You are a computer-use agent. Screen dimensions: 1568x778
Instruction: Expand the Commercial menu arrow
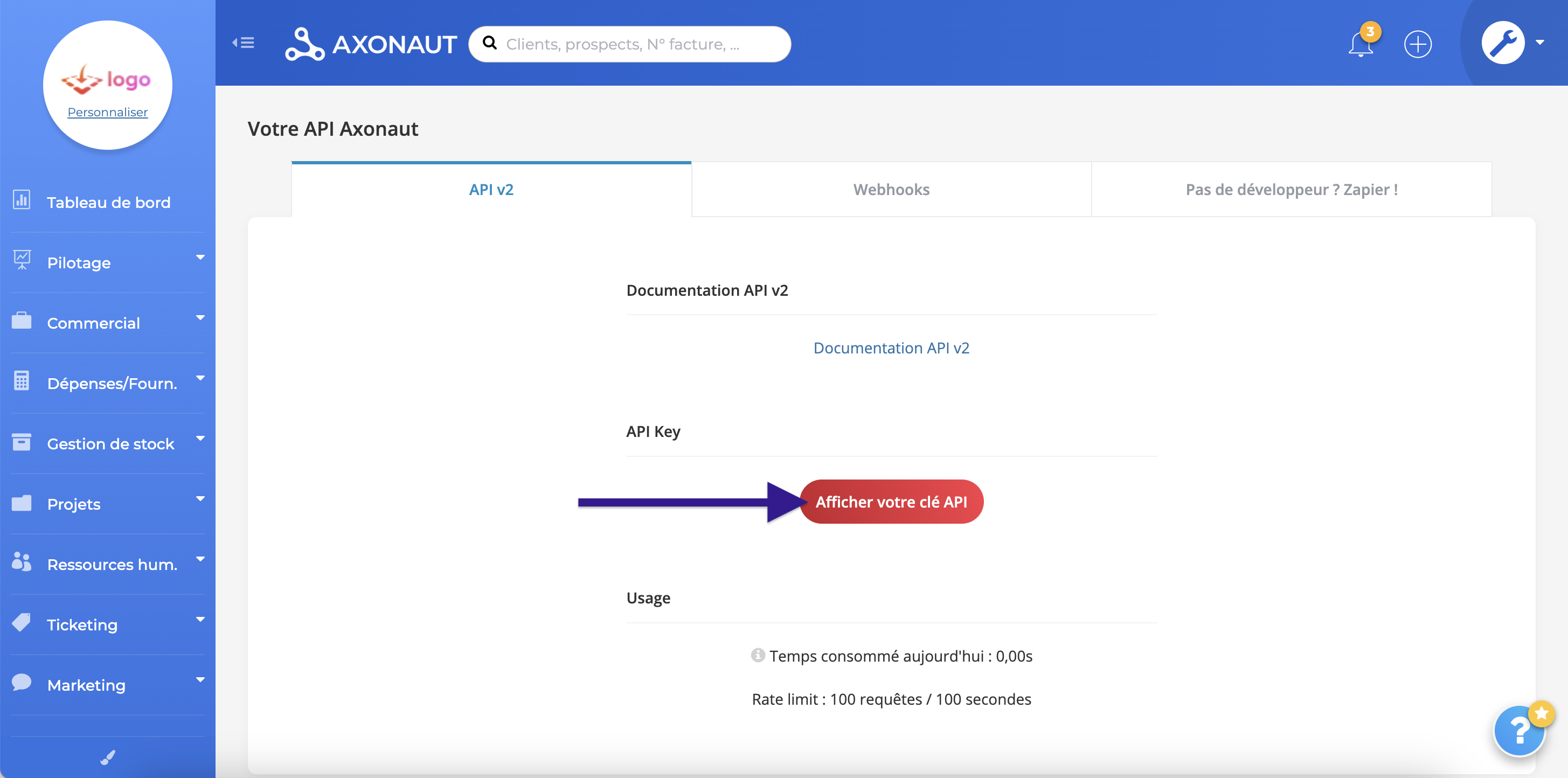pyautogui.click(x=200, y=318)
